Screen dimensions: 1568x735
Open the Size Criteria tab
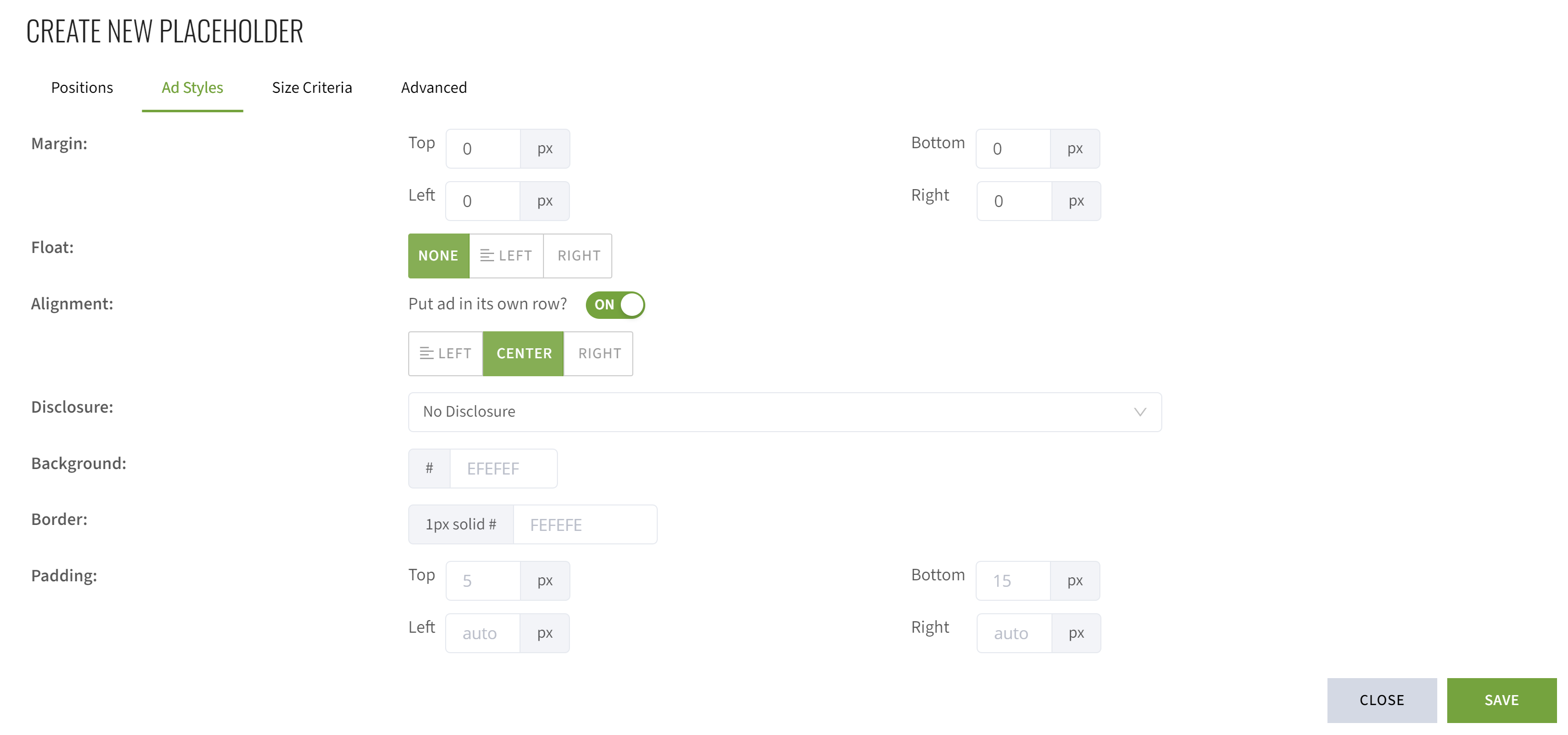311,88
